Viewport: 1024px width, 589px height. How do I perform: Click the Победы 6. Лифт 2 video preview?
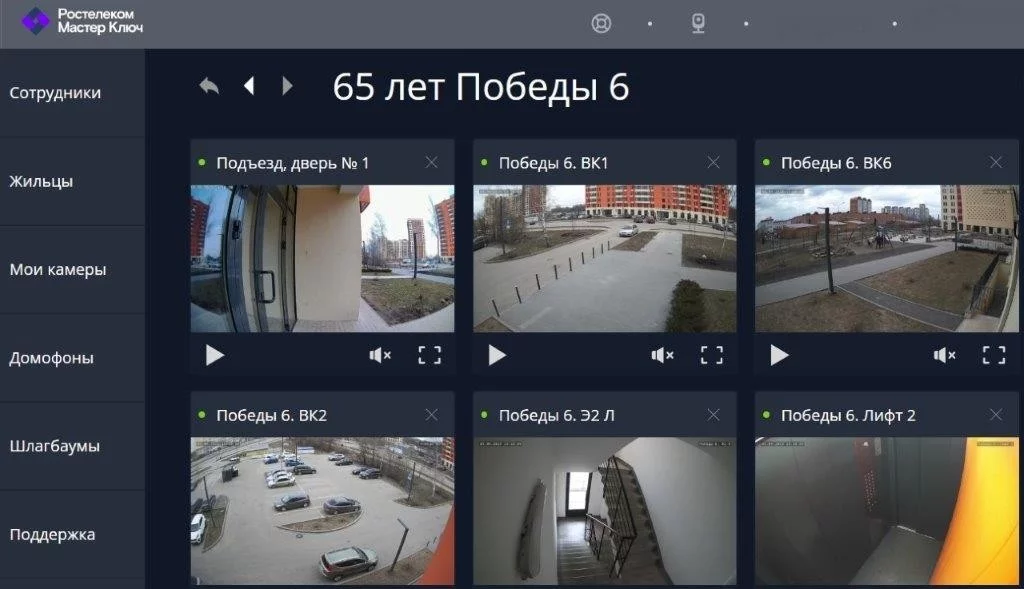pos(886,510)
